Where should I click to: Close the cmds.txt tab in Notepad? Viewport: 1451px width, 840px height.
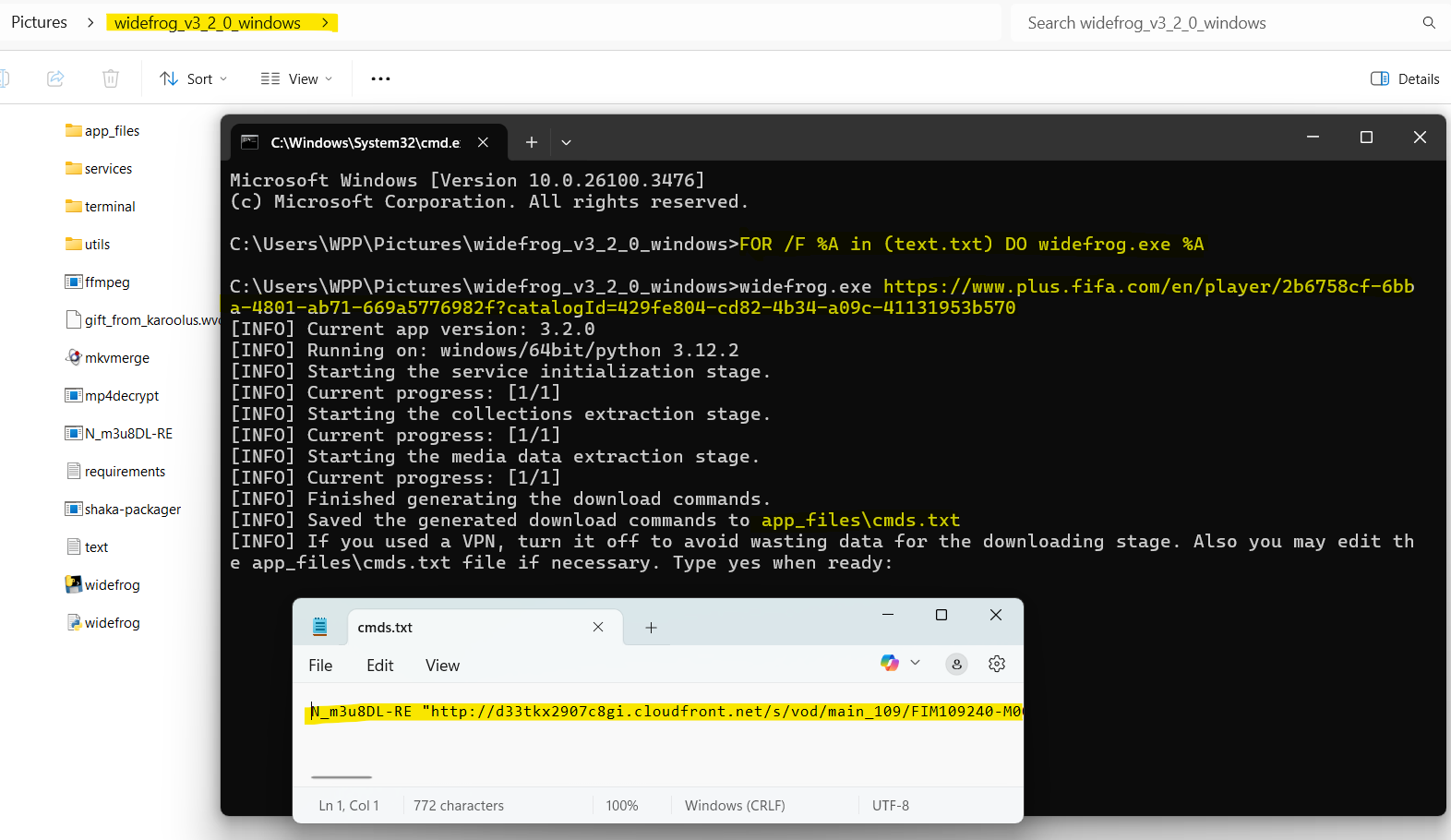pos(598,627)
